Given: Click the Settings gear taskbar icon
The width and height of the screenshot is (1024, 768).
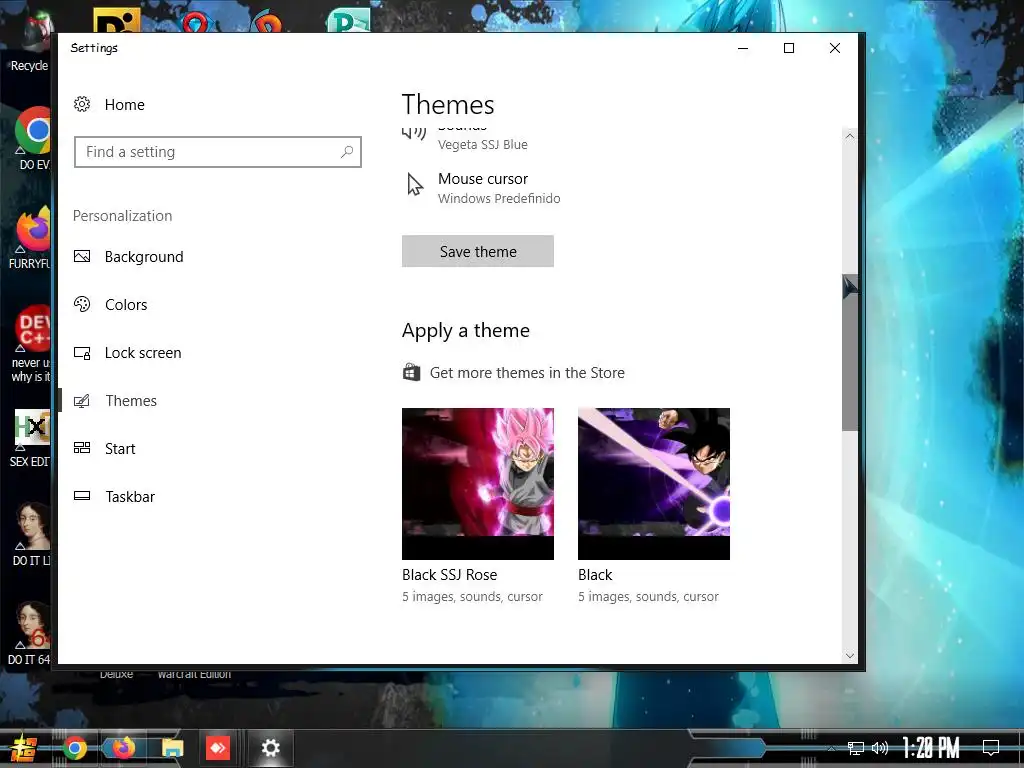Looking at the screenshot, I should [x=270, y=748].
